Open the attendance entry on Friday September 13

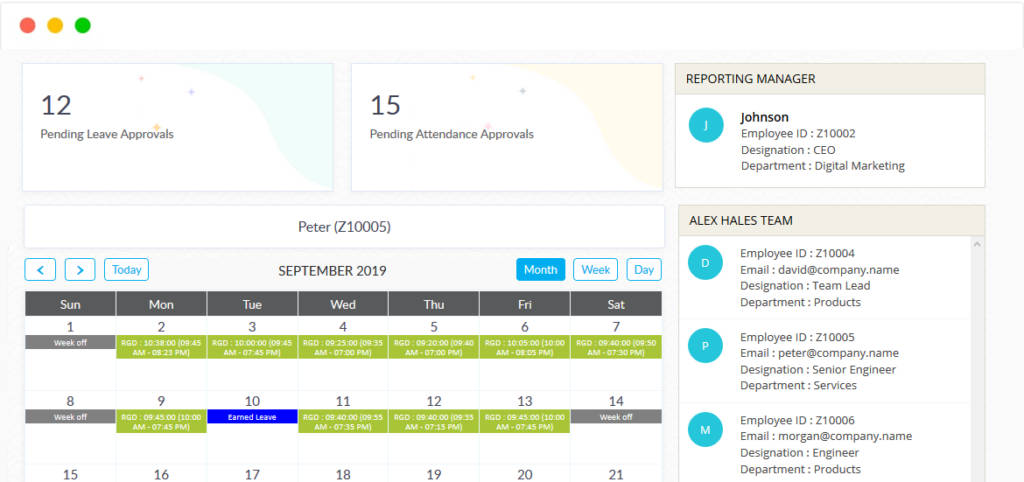point(524,421)
